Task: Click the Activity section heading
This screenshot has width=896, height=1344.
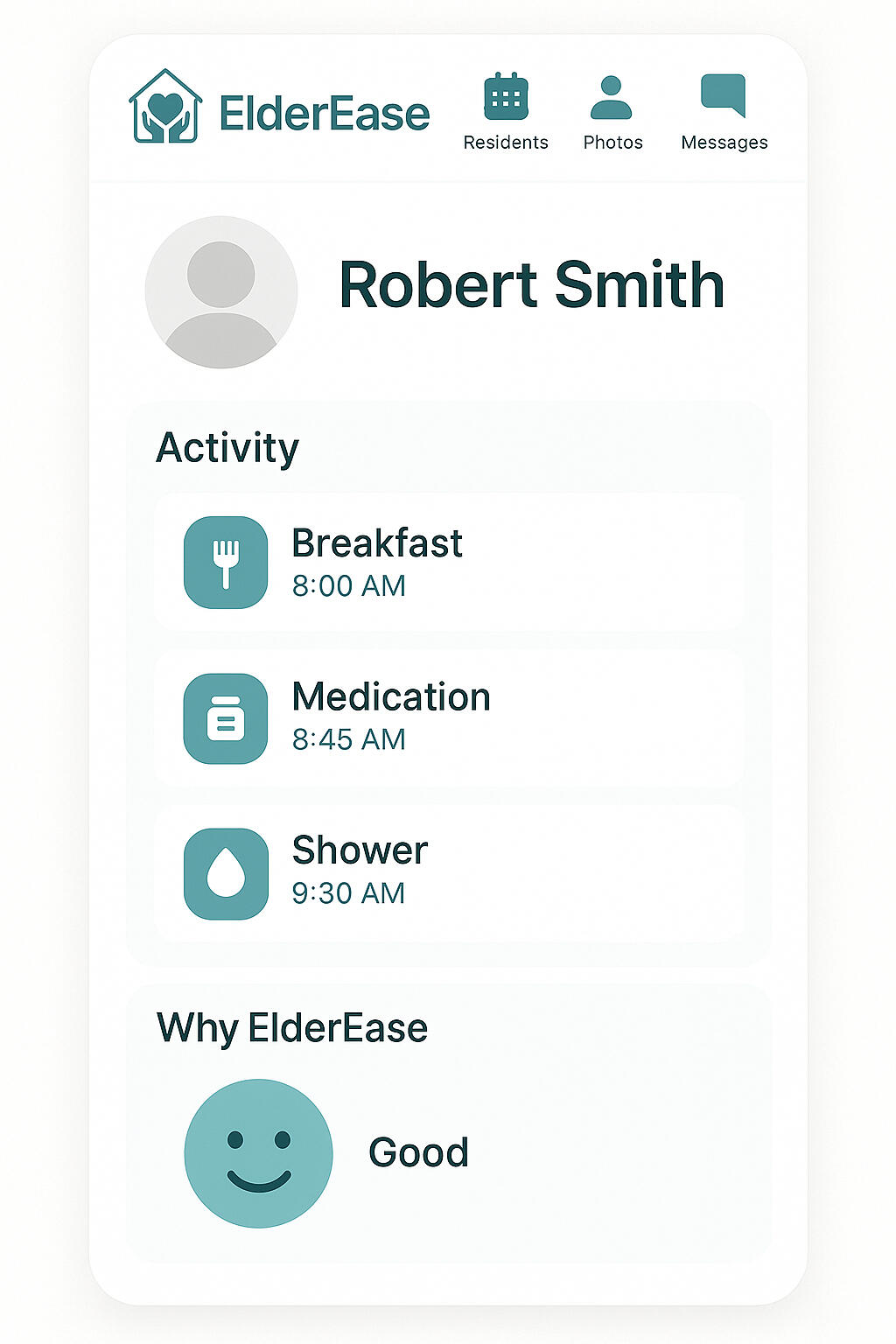Action: point(227,448)
